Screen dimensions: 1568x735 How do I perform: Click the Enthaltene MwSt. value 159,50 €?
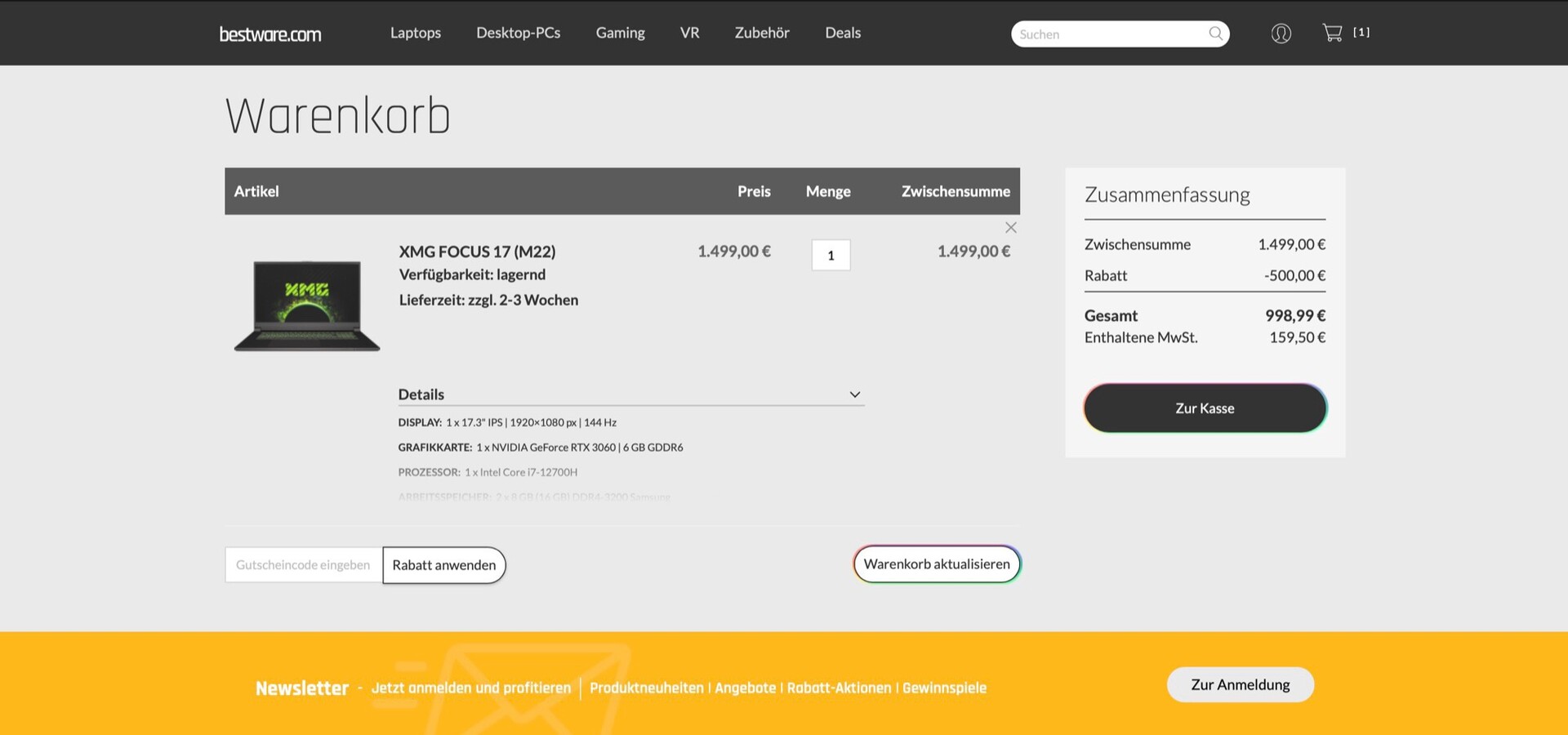[x=1297, y=337]
